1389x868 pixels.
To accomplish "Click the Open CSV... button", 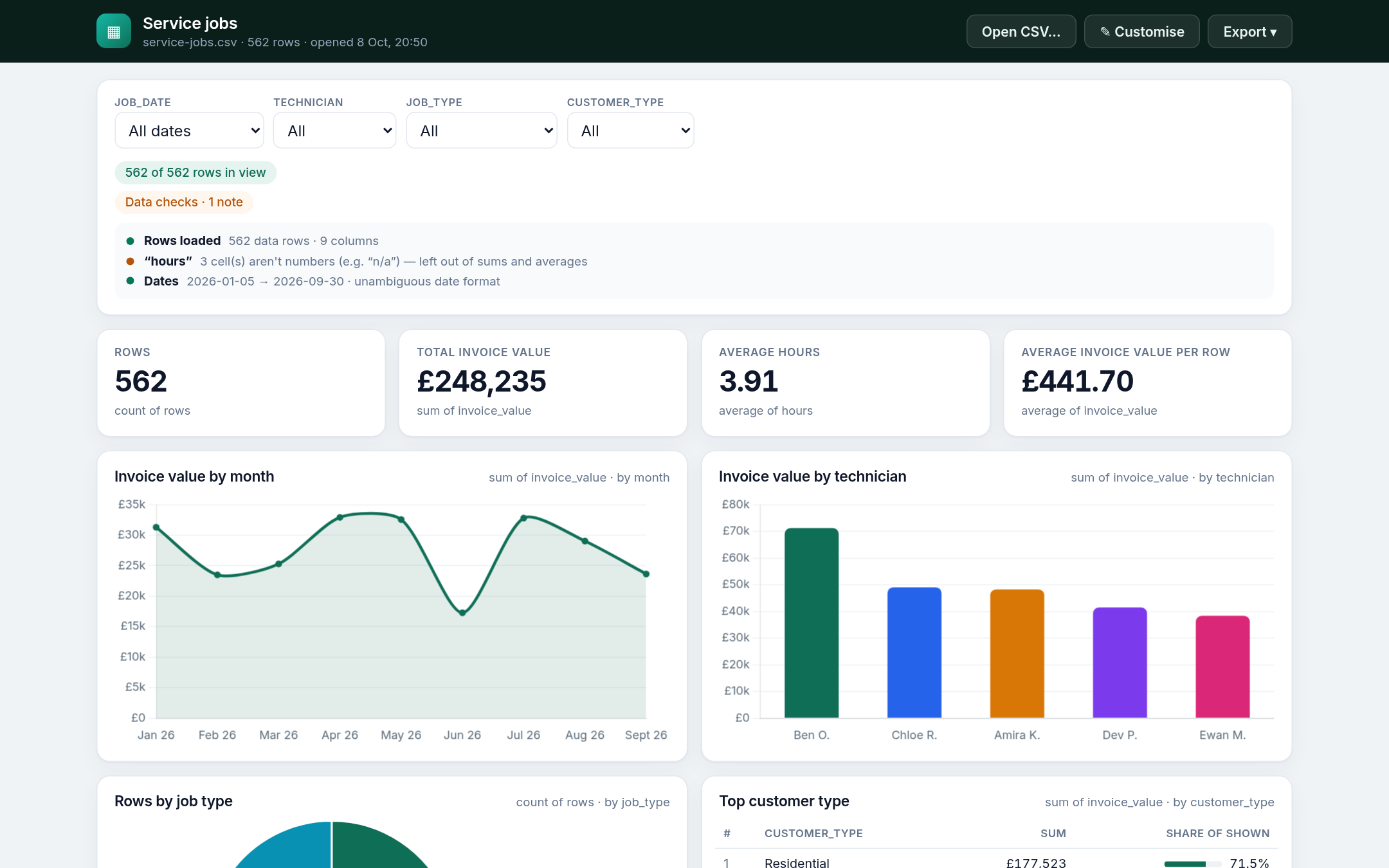I will pos(1021,32).
